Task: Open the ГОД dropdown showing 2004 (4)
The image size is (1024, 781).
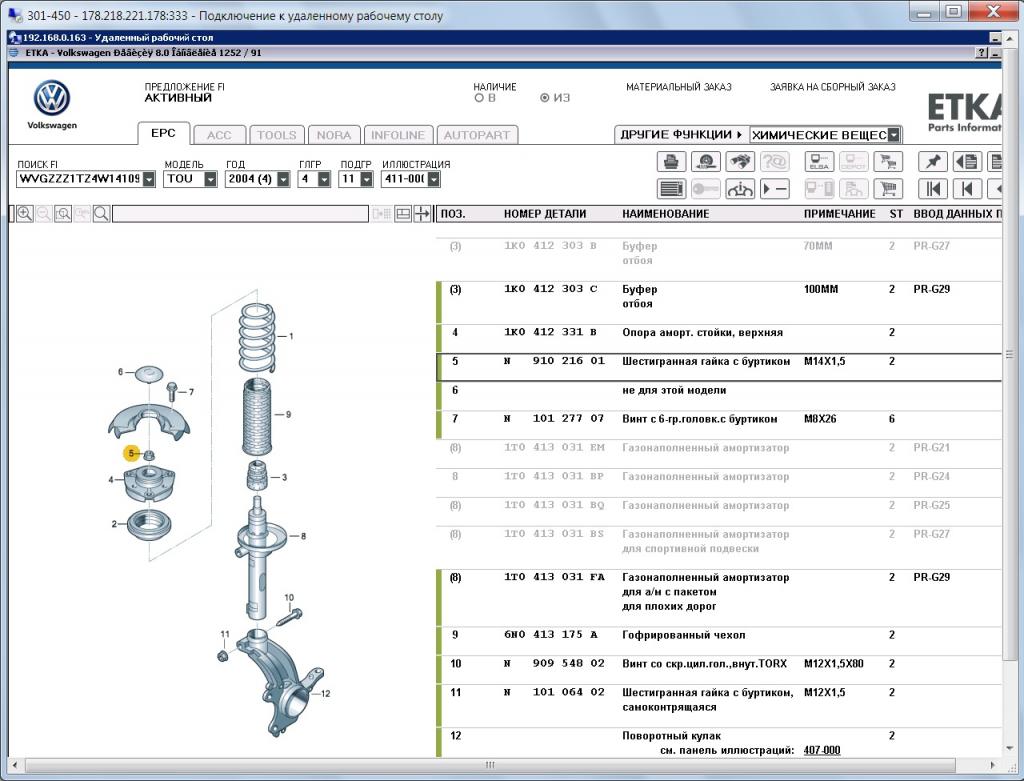Action: point(283,179)
